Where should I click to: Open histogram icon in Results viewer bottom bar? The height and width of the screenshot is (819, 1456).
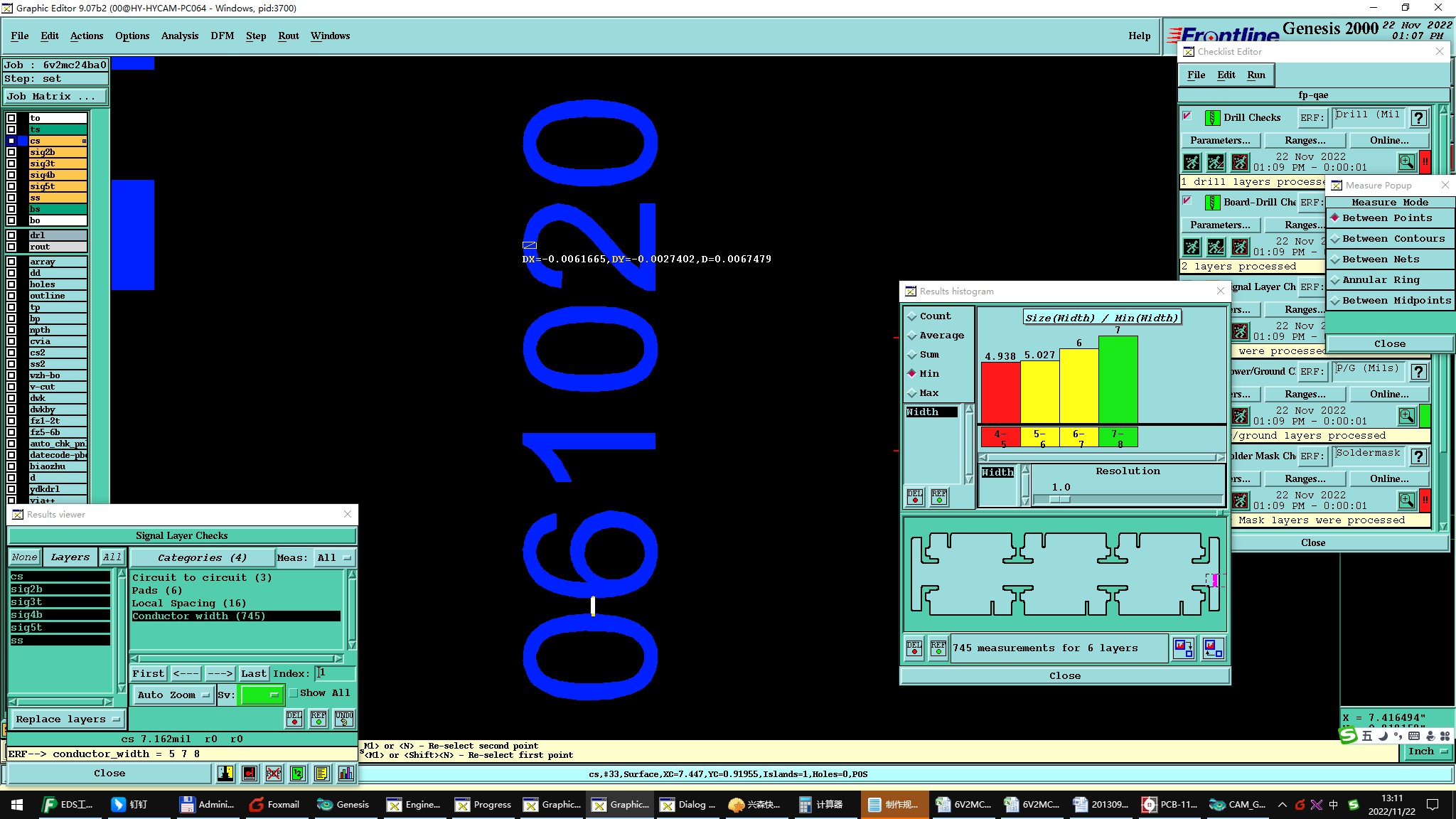tap(346, 773)
